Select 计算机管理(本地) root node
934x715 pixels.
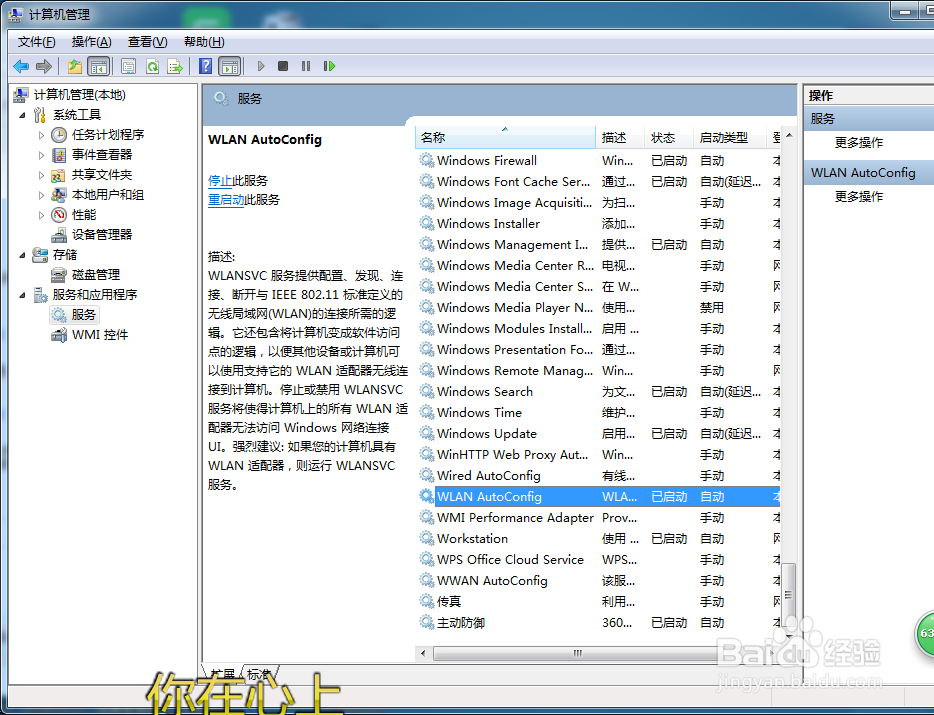(79, 95)
